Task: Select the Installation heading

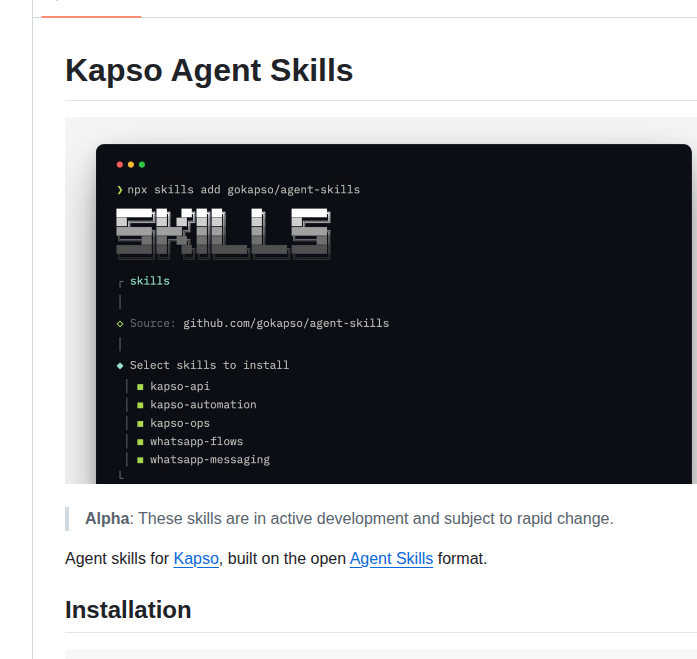Action: click(x=128, y=610)
